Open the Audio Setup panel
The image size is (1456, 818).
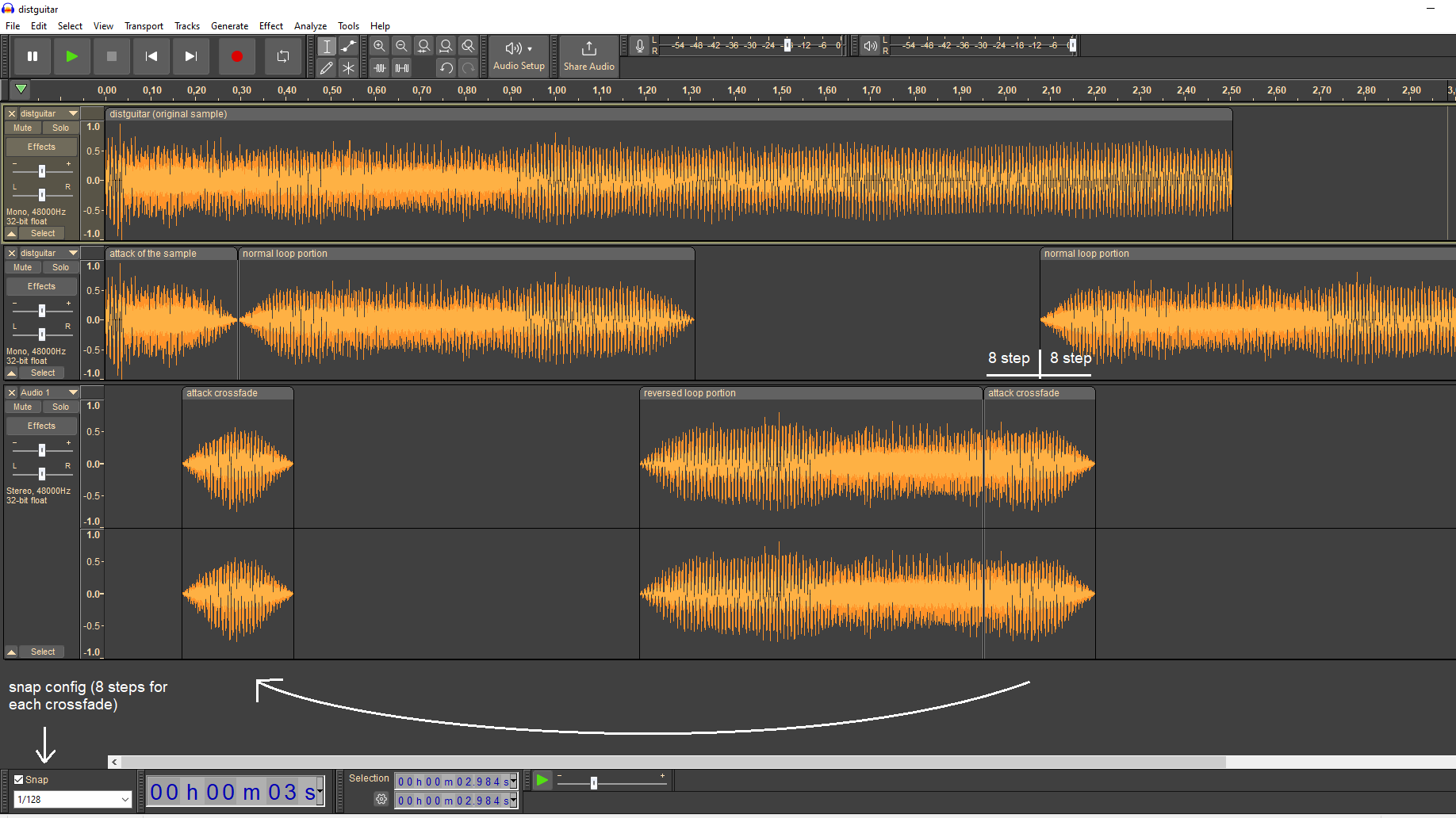517,55
